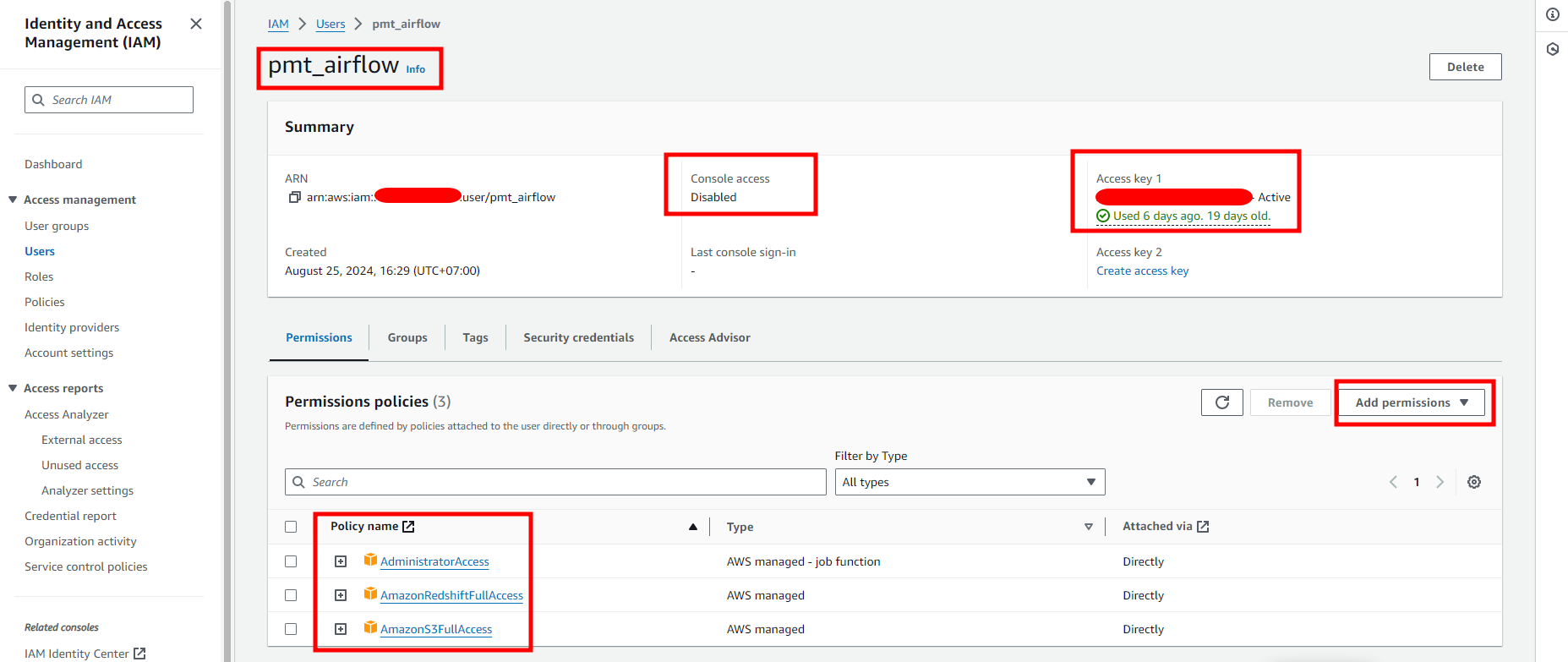
Task: Collapse the Access management section
Action: coord(13,200)
